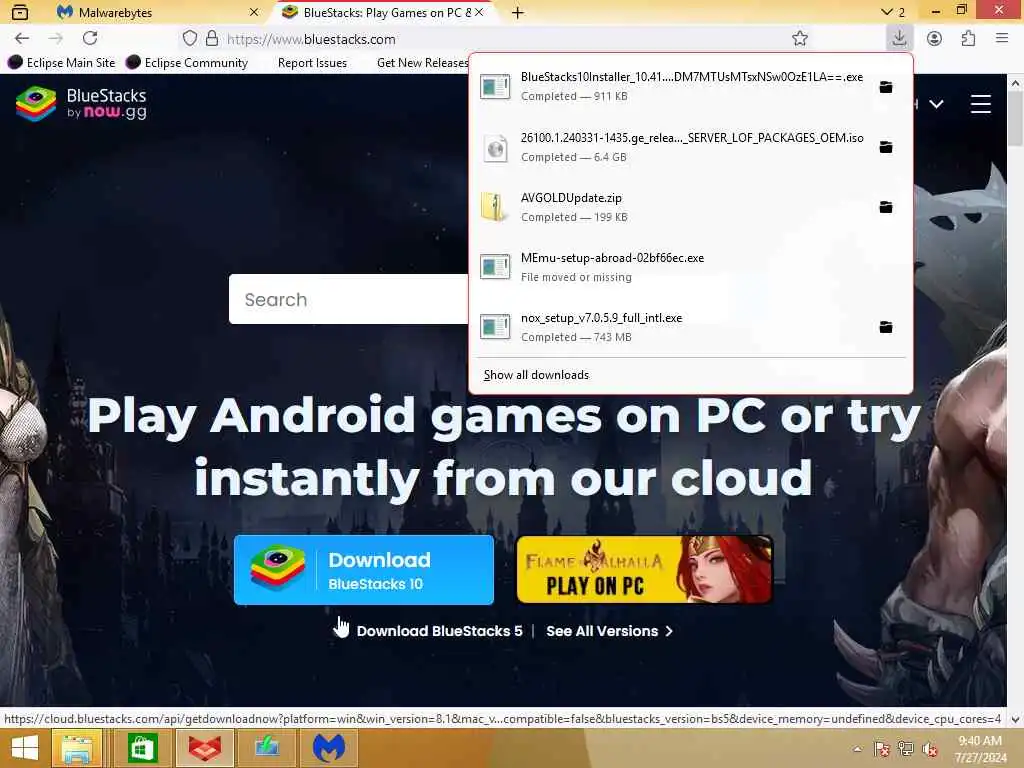
Task: Open the BlueStacks10Installer download entry
Action: click(691, 86)
